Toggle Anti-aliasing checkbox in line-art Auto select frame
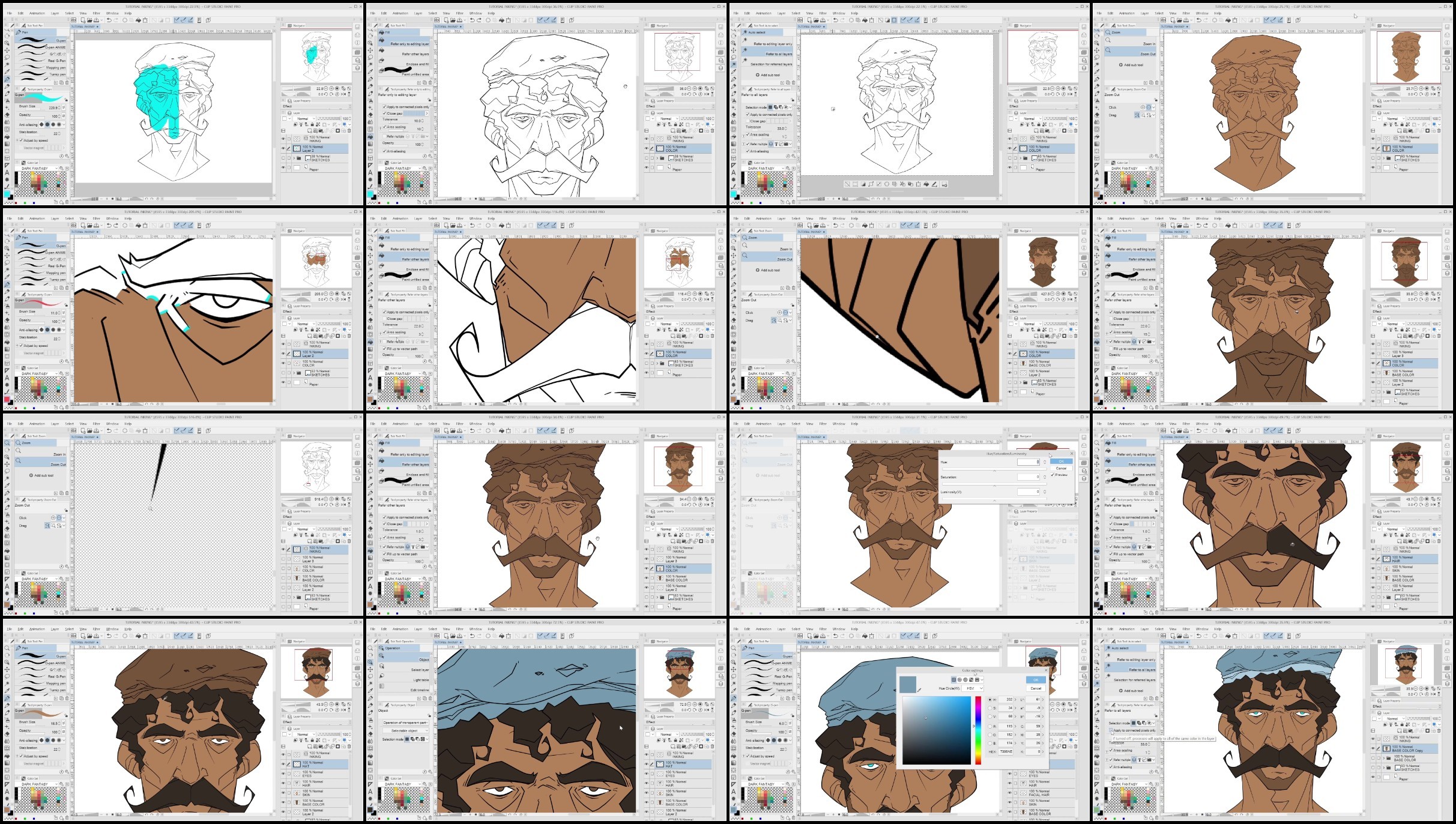Screen dimensions: 1456x824 (x=748, y=151)
